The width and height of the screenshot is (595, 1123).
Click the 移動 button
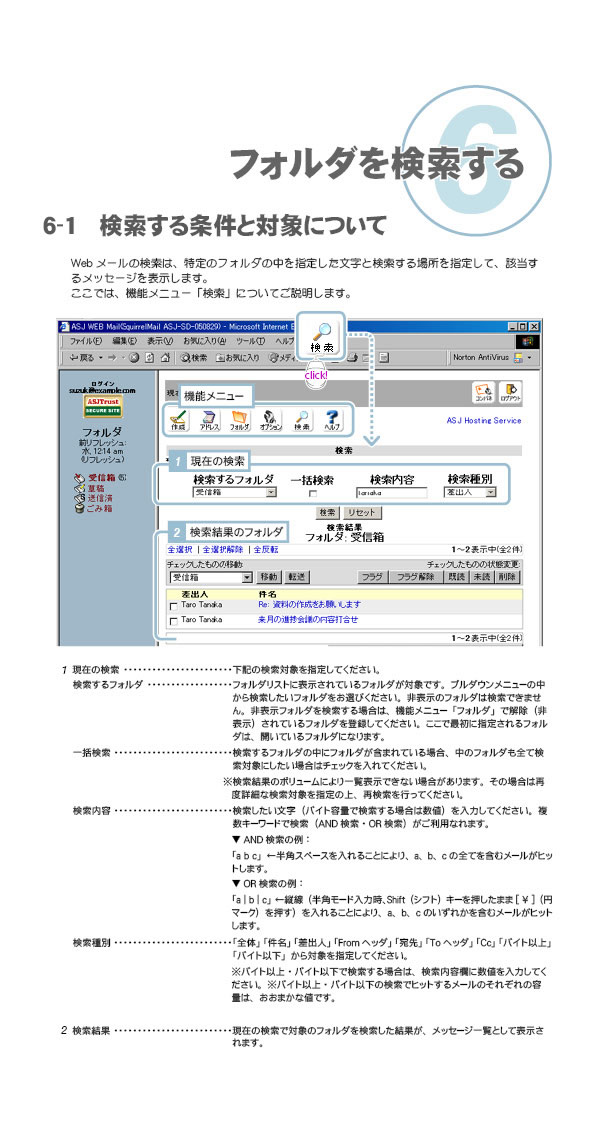(x=269, y=577)
